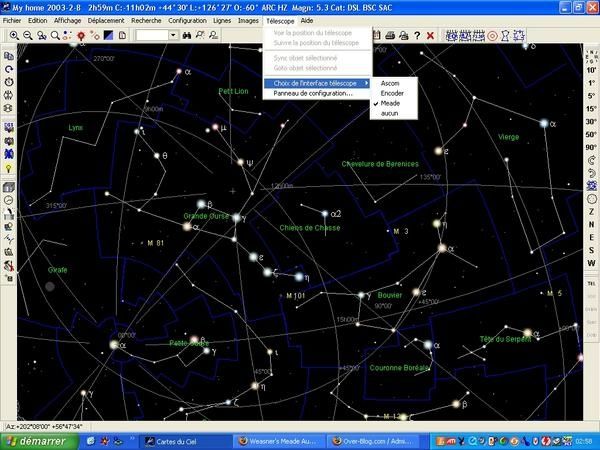Open the Déplacement menu
The image size is (600, 450).
(x=106, y=21)
